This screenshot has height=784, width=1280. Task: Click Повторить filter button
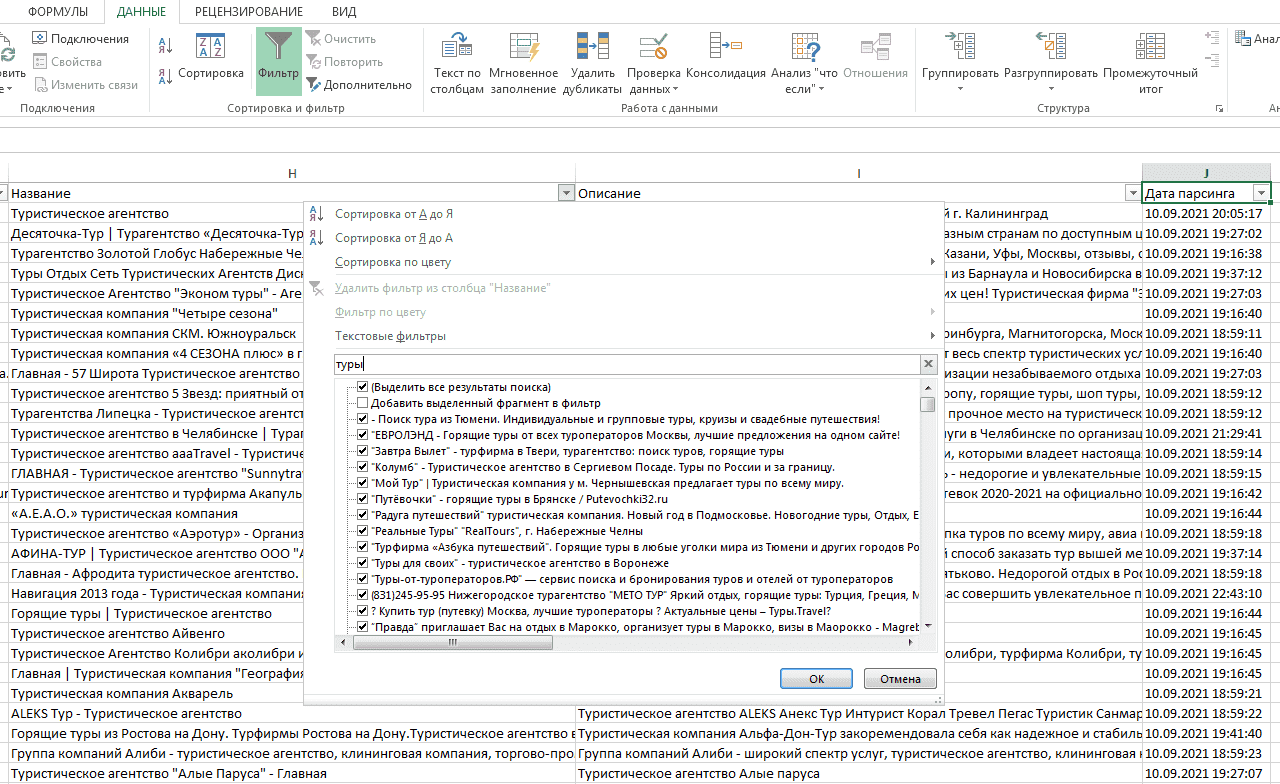pyautogui.click(x=345, y=62)
